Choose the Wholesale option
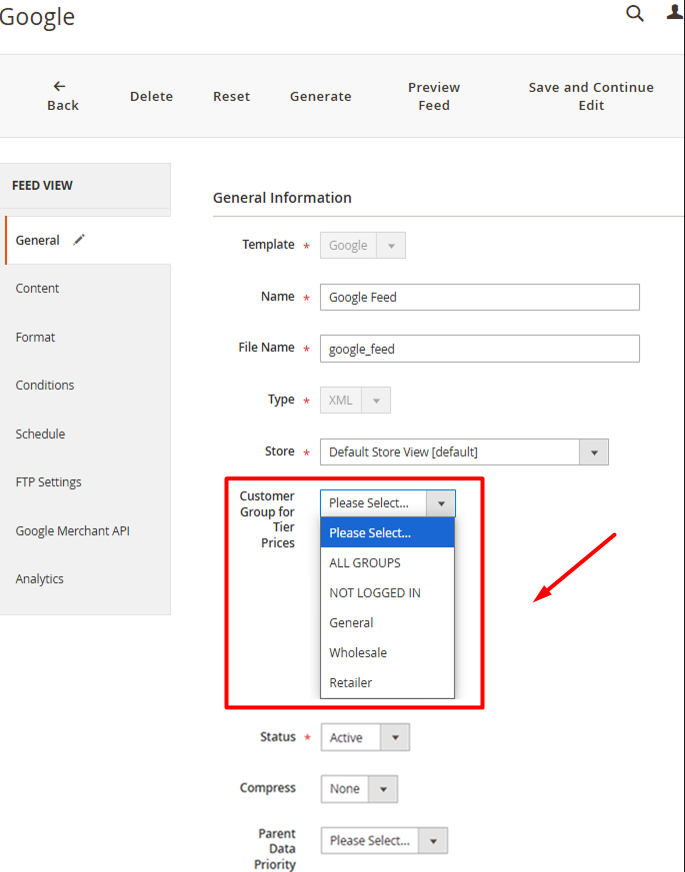 (x=388, y=653)
